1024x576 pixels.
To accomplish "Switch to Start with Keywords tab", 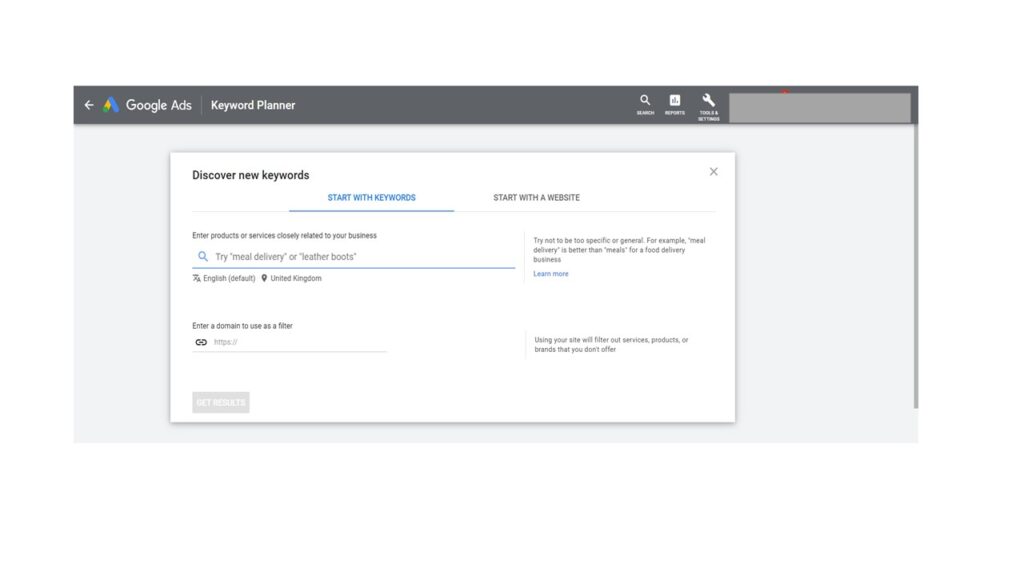I will tap(372, 198).
